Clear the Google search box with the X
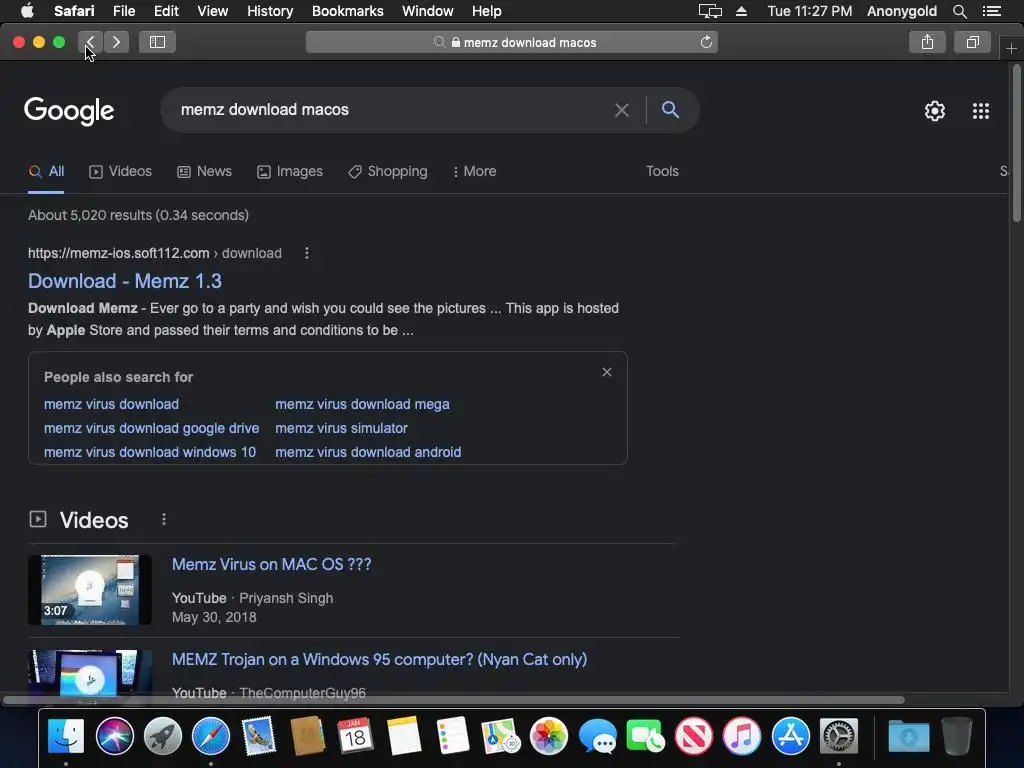Screen dimensions: 1024x768 (622, 110)
